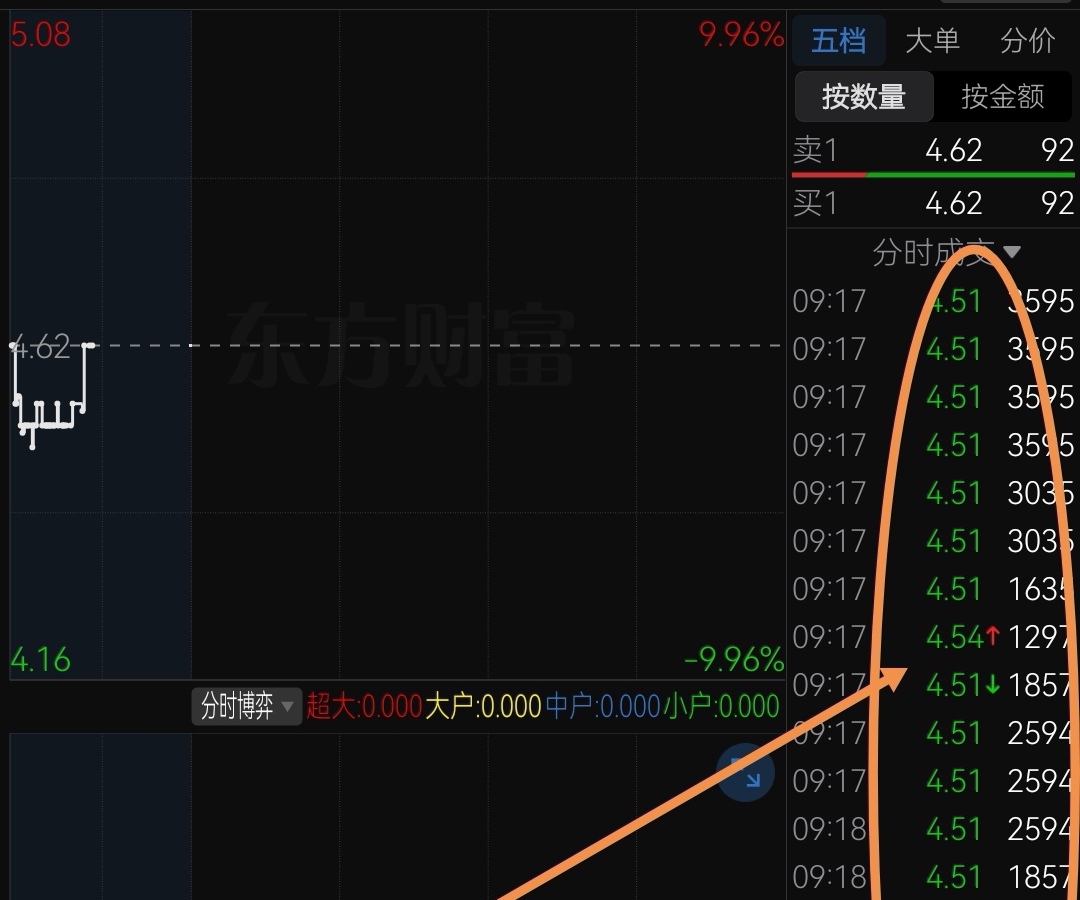Screen dimensions: 1080x900
Task: Click the 4.62 reference price on chart
Action: coord(43,347)
